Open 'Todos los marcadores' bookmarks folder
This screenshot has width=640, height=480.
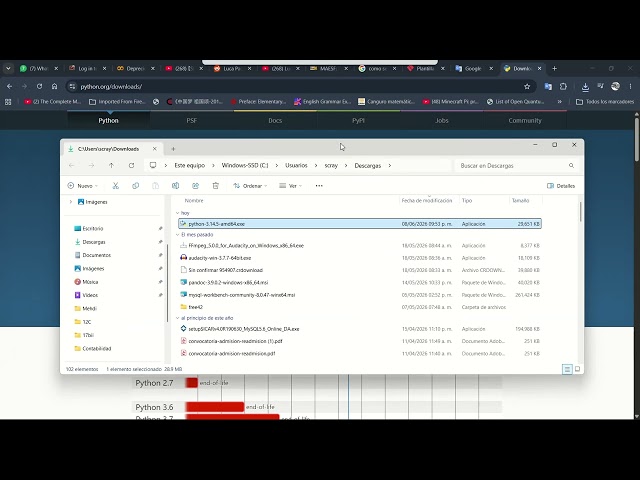tap(605, 102)
